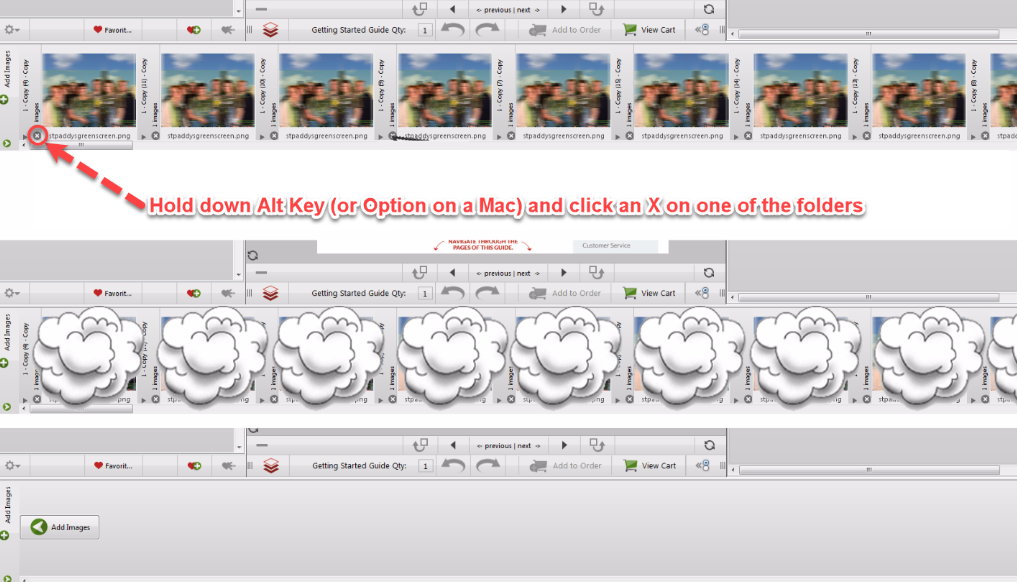Click the green plus icon in the empty-tray screenshot
1017x582 pixels.
pos(5,535)
